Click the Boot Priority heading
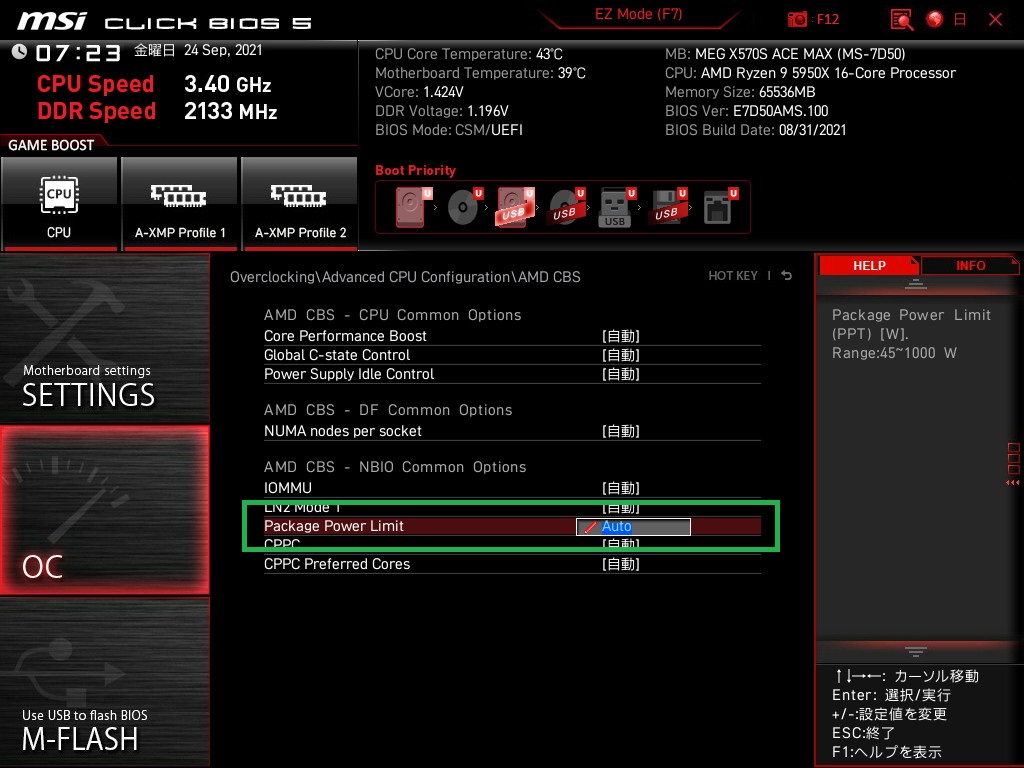The image size is (1024, 768). click(x=415, y=170)
